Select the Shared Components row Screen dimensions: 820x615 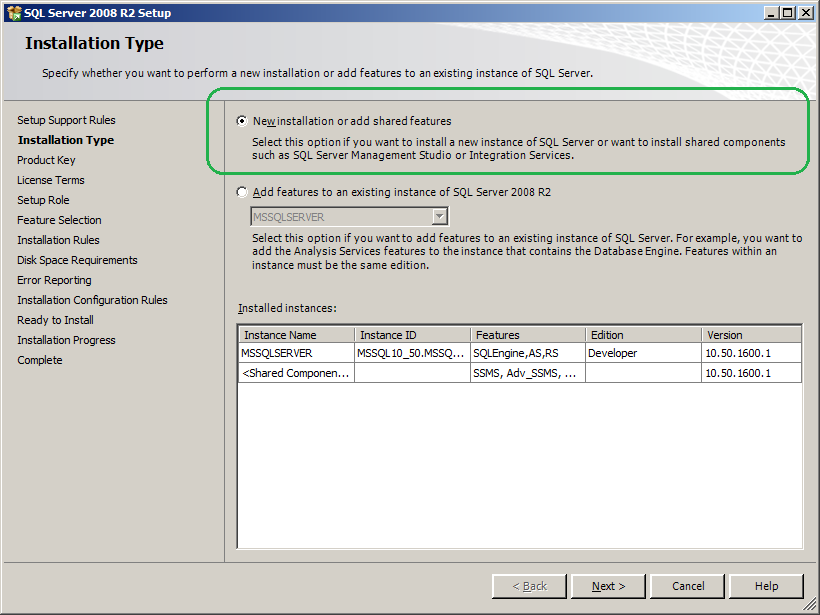[x=520, y=373]
